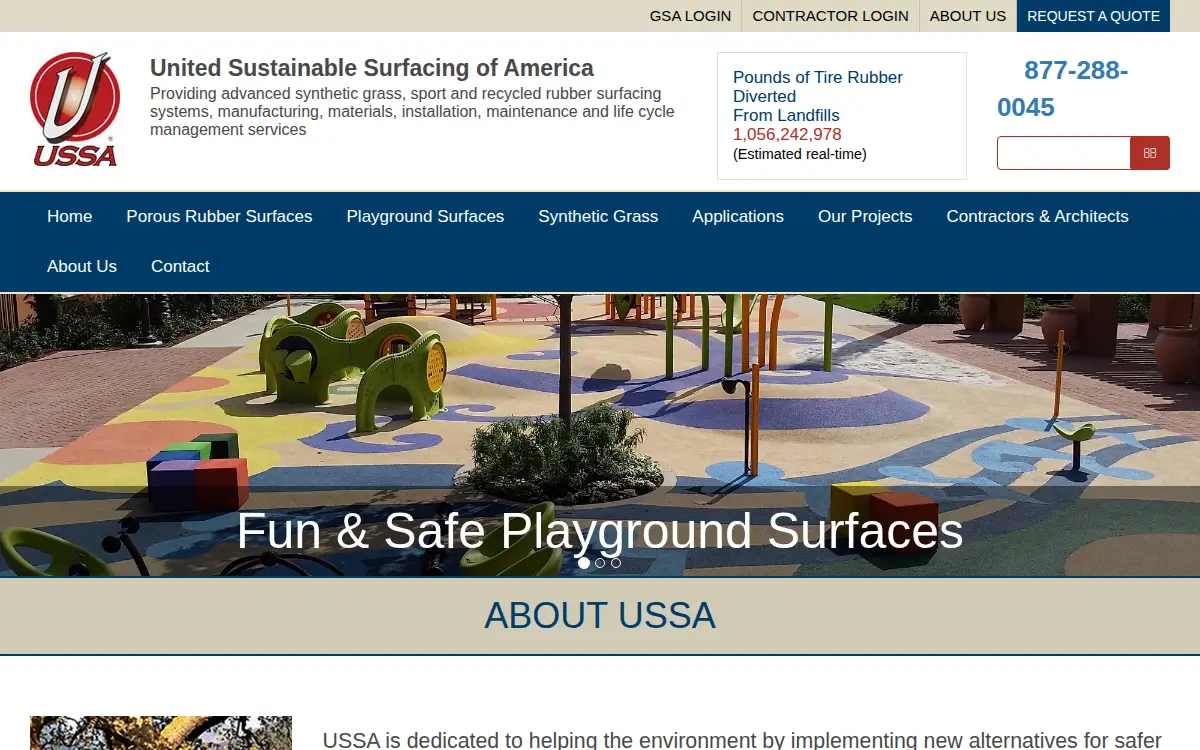Screen dimensions: 1200x750
Task: Go to About Us in top bar
Action: tap(968, 16)
